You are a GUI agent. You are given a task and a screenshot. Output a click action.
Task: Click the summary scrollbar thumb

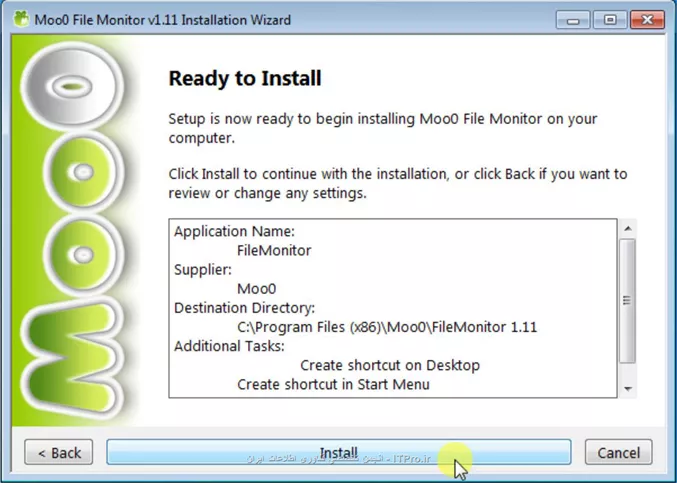pyautogui.click(x=628, y=300)
